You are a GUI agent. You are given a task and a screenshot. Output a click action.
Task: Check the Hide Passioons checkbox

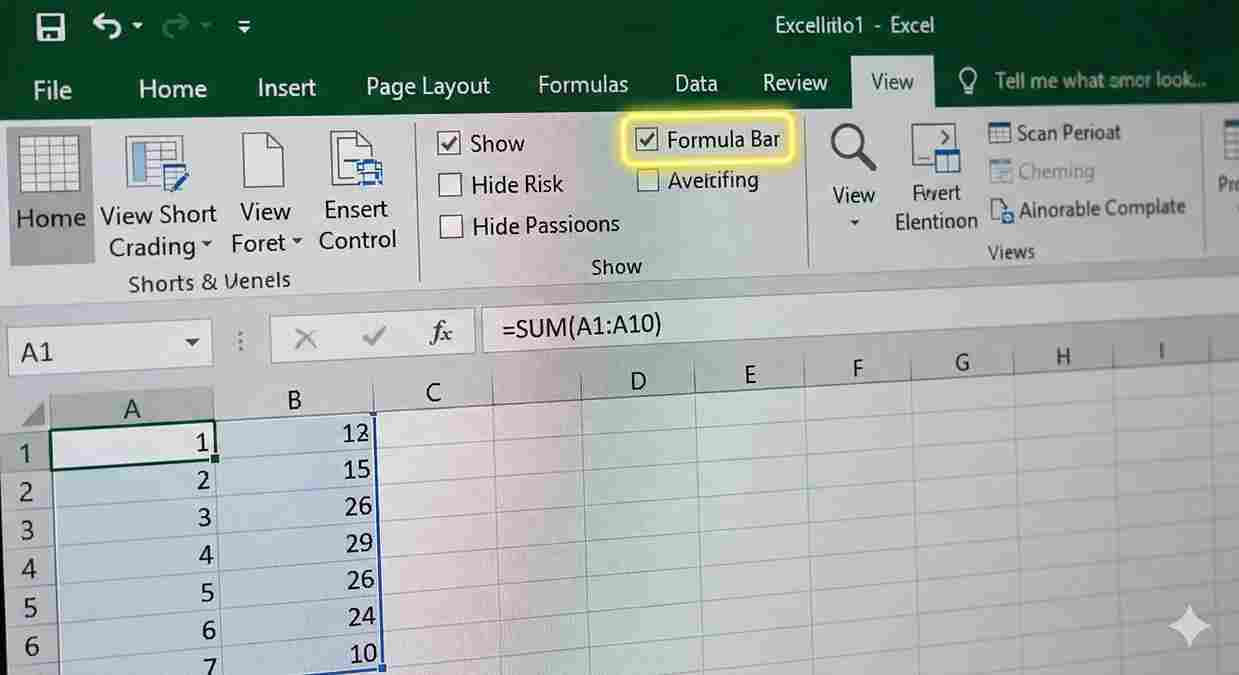pyautogui.click(x=452, y=226)
